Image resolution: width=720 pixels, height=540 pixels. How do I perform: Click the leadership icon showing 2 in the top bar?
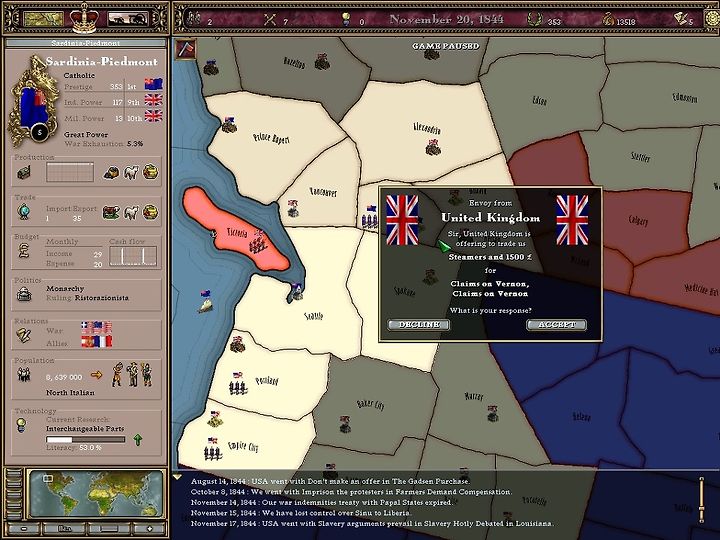pos(194,19)
